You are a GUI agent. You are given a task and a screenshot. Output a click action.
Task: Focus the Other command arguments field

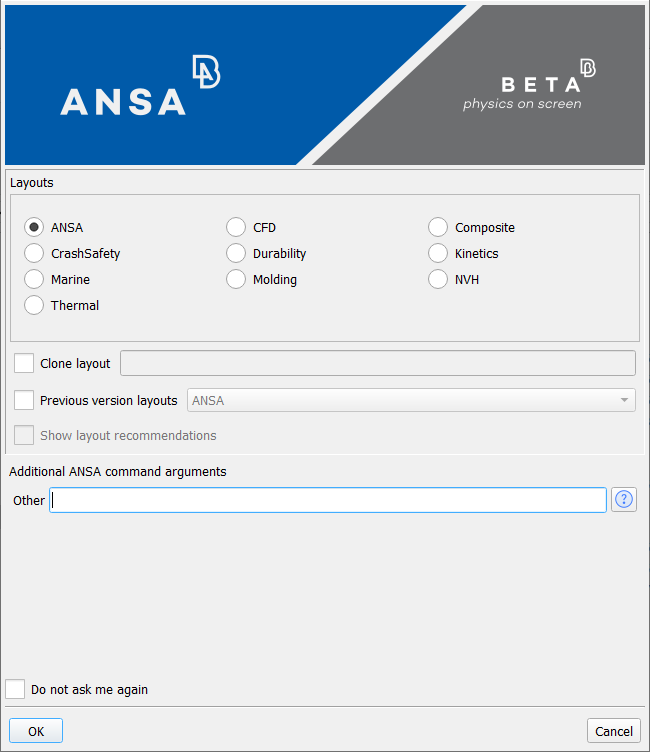328,500
